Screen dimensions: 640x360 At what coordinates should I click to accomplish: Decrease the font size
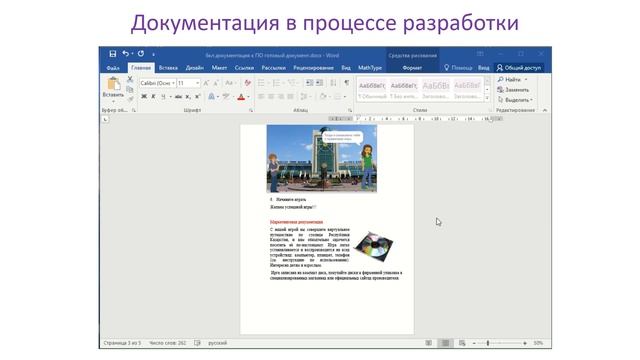pyautogui.click(x=216, y=83)
